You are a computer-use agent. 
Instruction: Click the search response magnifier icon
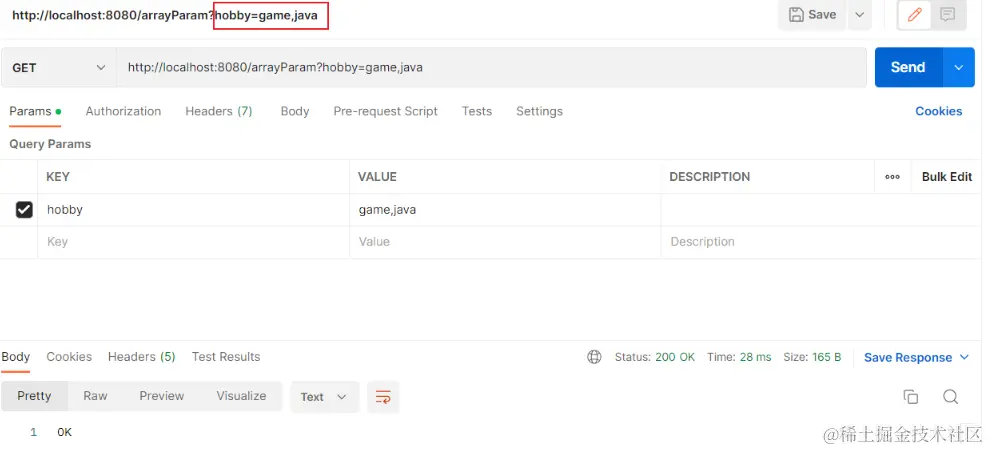coord(951,397)
